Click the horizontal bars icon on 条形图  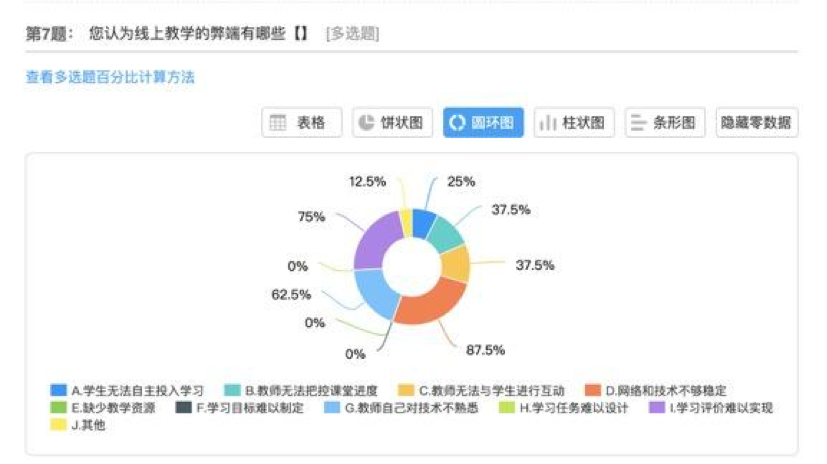(x=638, y=123)
